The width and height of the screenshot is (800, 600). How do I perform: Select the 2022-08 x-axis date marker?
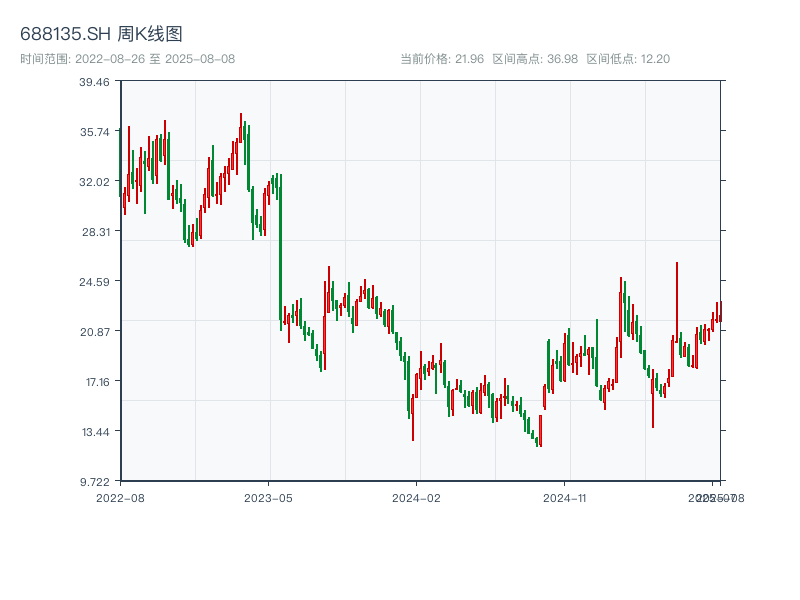[120, 497]
